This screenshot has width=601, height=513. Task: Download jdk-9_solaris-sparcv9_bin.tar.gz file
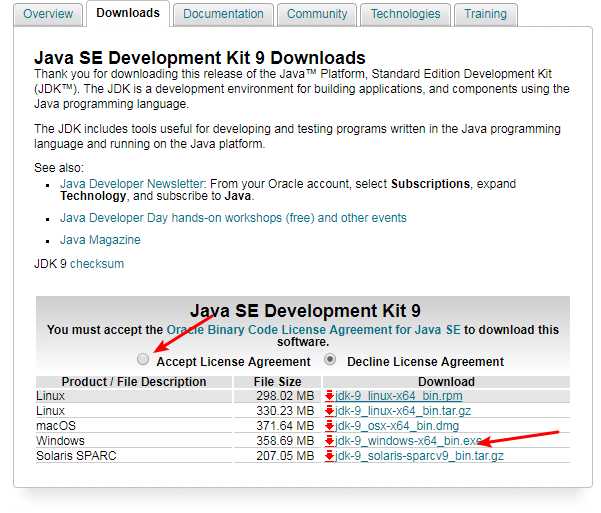(x=419, y=455)
